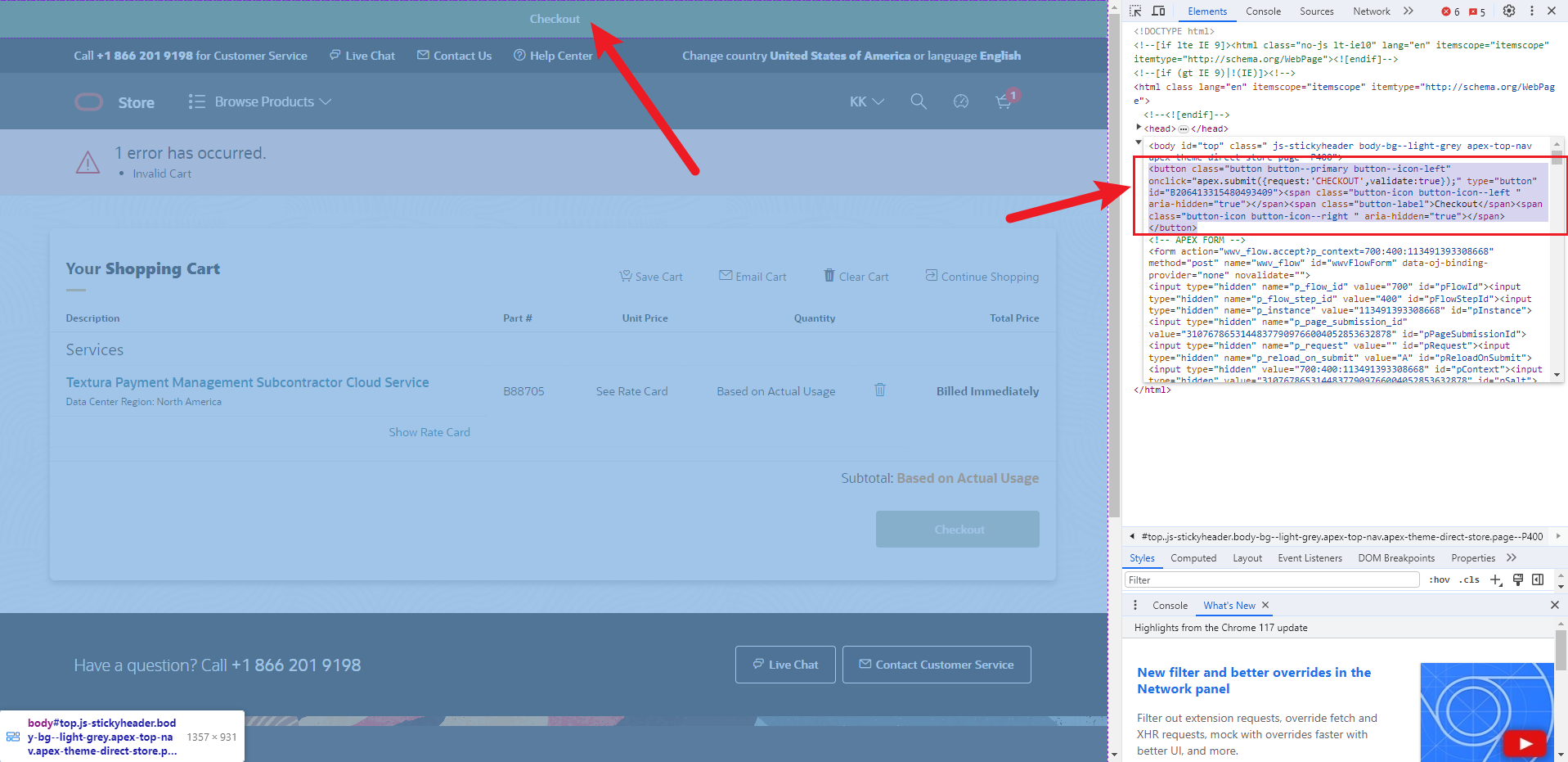Open the Computed styles tab
Image resolution: width=1568 pixels, height=762 pixels.
pyautogui.click(x=1193, y=558)
